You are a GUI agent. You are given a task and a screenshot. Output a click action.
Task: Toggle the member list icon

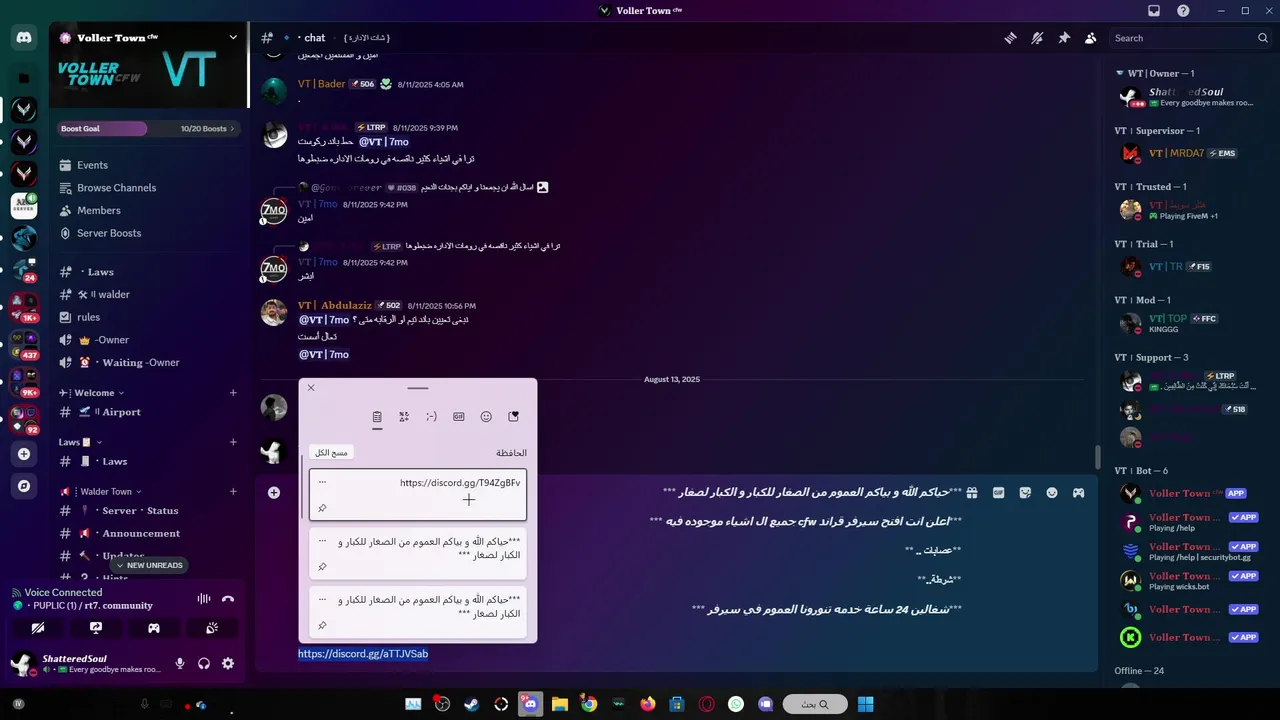click(x=1090, y=38)
